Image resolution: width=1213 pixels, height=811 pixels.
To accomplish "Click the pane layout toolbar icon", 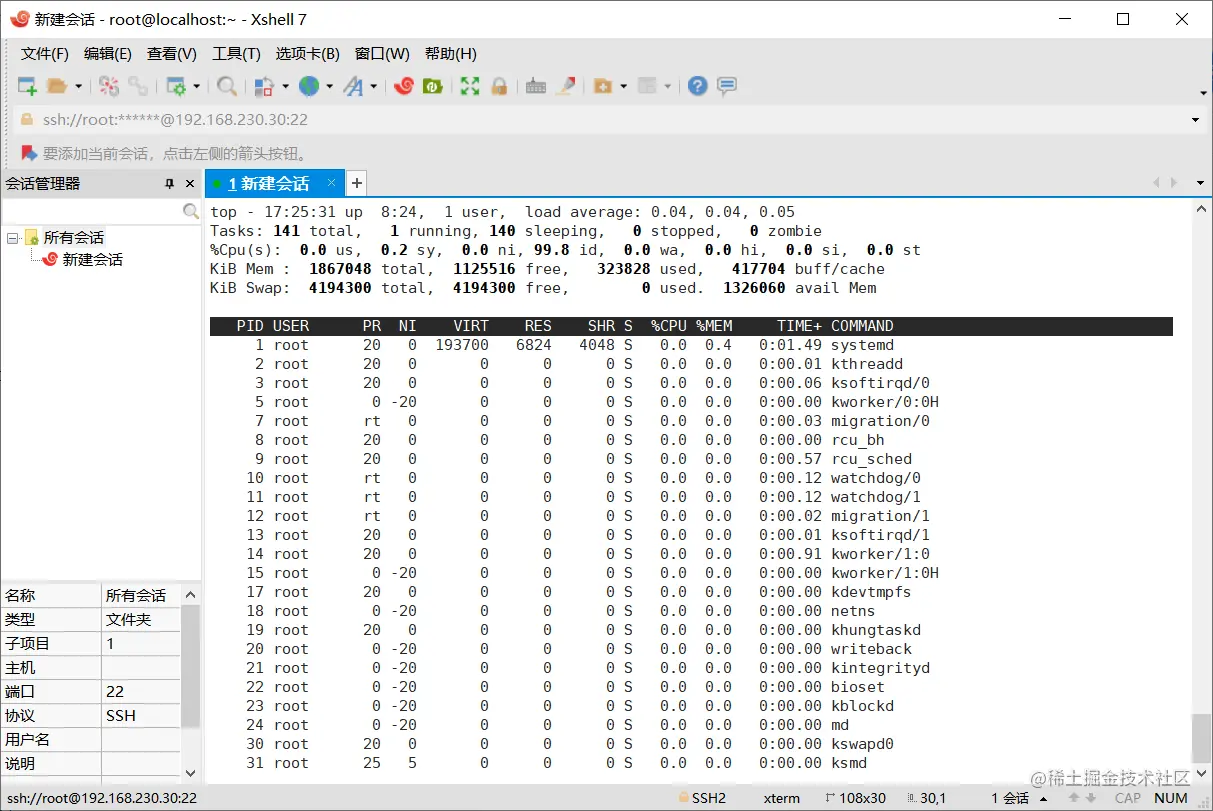I will [647, 87].
